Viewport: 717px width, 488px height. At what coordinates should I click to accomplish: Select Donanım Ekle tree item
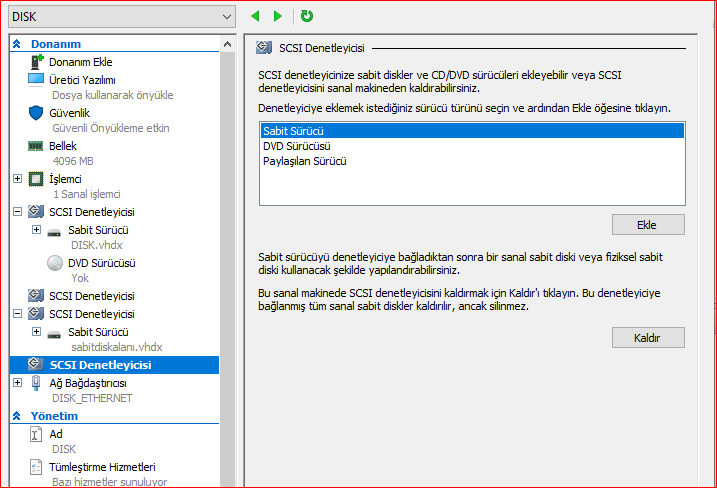click(x=80, y=62)
